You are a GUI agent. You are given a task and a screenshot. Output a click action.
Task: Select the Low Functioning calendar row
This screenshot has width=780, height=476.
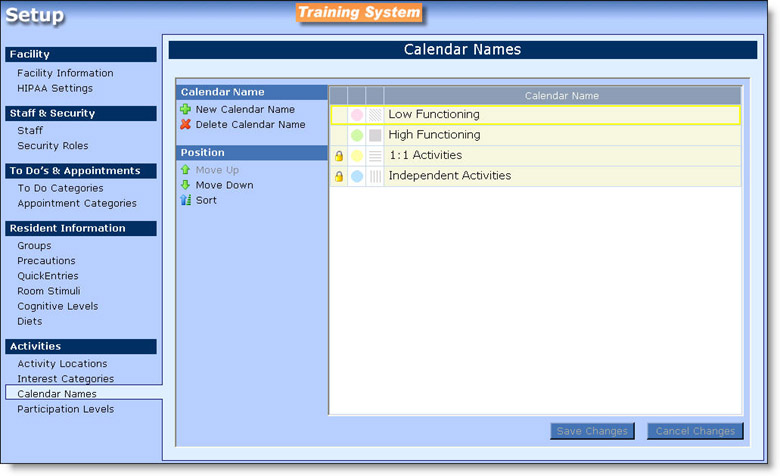tap(535, 115)
